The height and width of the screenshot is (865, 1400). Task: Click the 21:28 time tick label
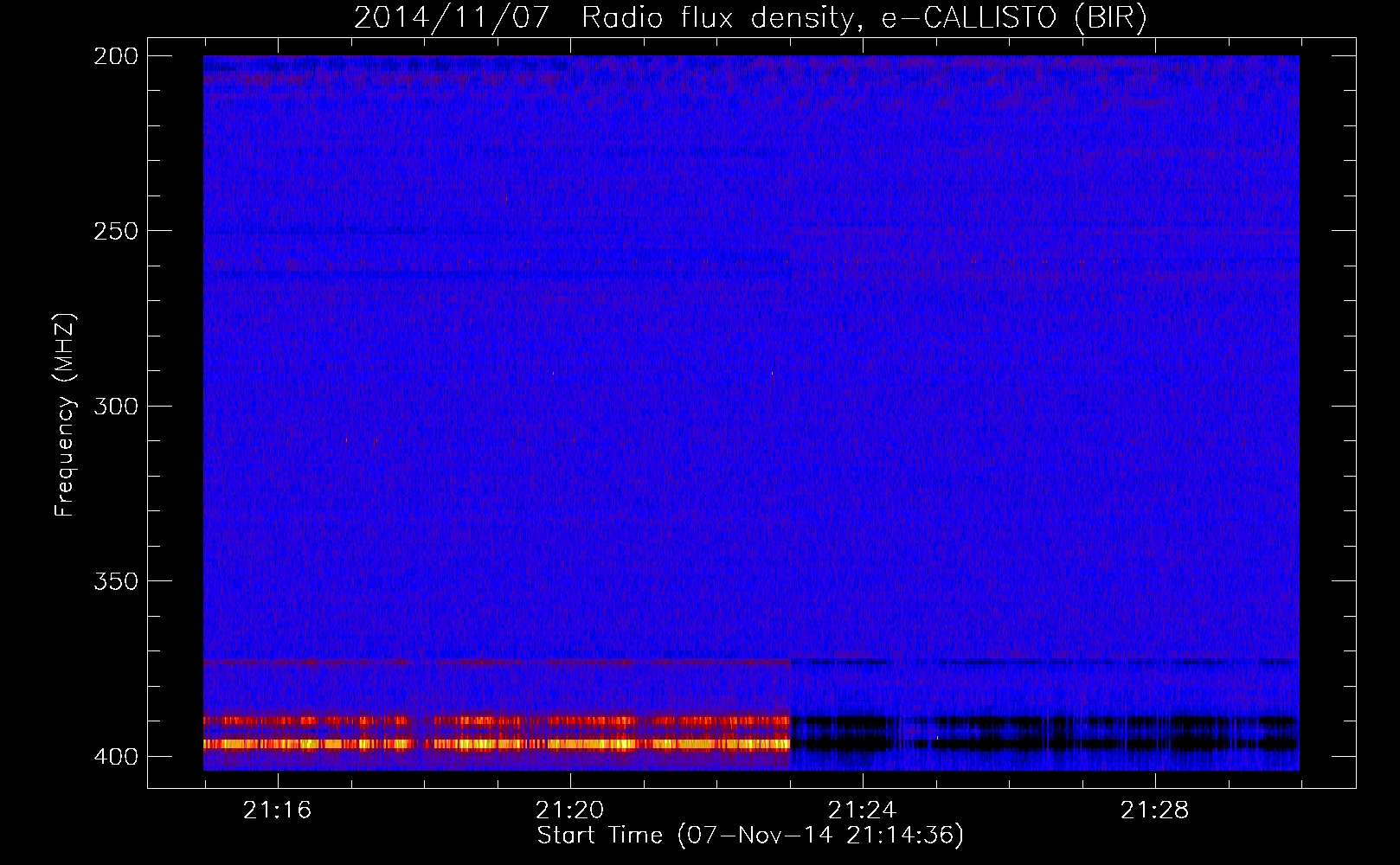coord(1154,811)
